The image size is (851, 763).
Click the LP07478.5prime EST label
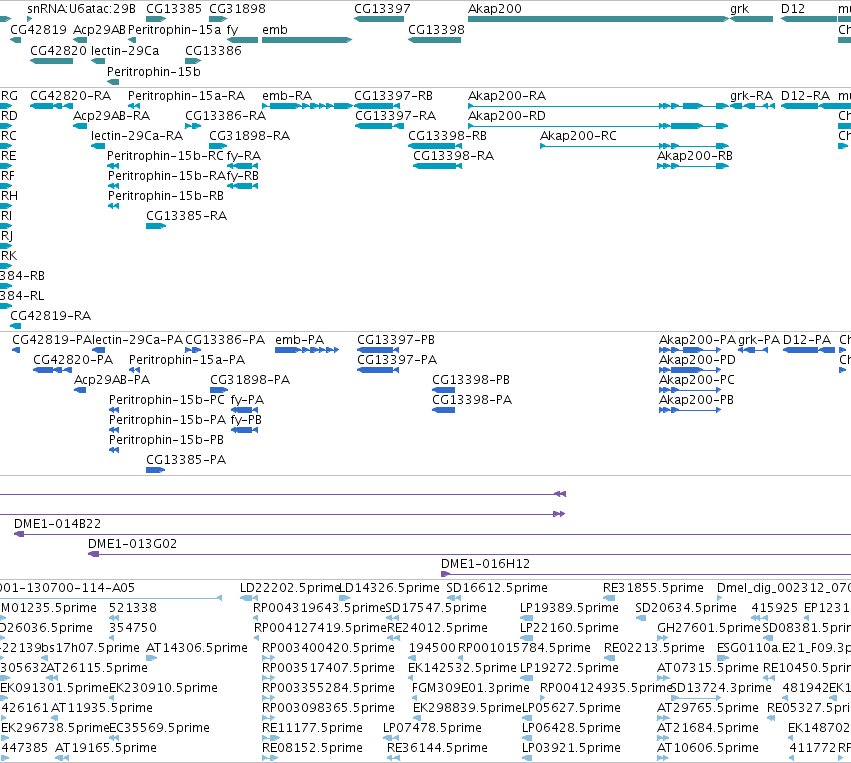(432, 728)
